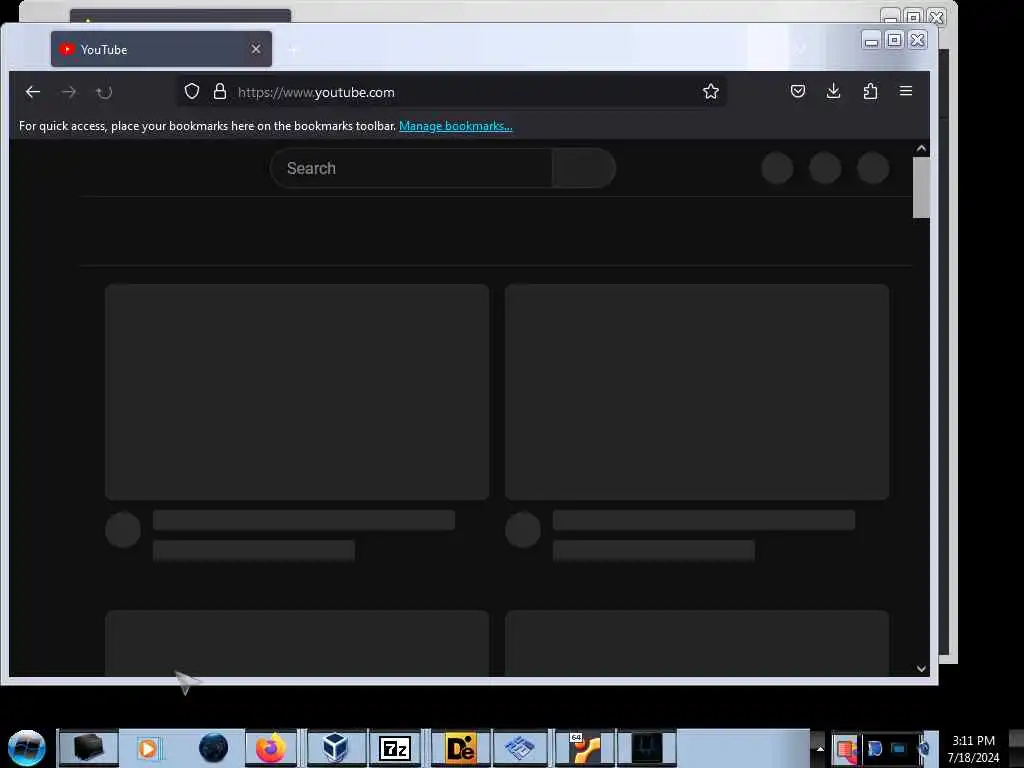
Task: Click the vertical scrollbar thumb
Action: 921,188
